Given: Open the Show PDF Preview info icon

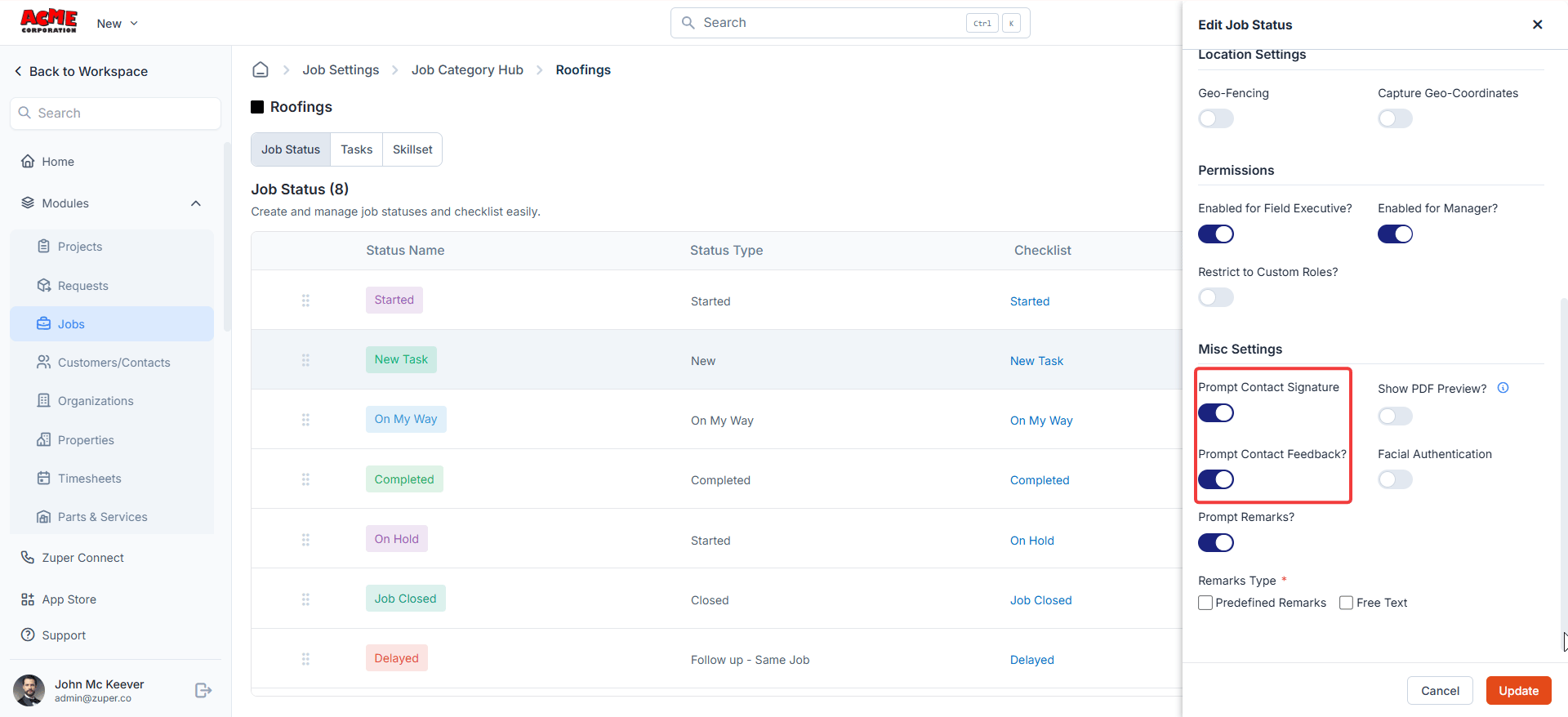Looking at the screenshot, I should click(x=1503, y=388).
